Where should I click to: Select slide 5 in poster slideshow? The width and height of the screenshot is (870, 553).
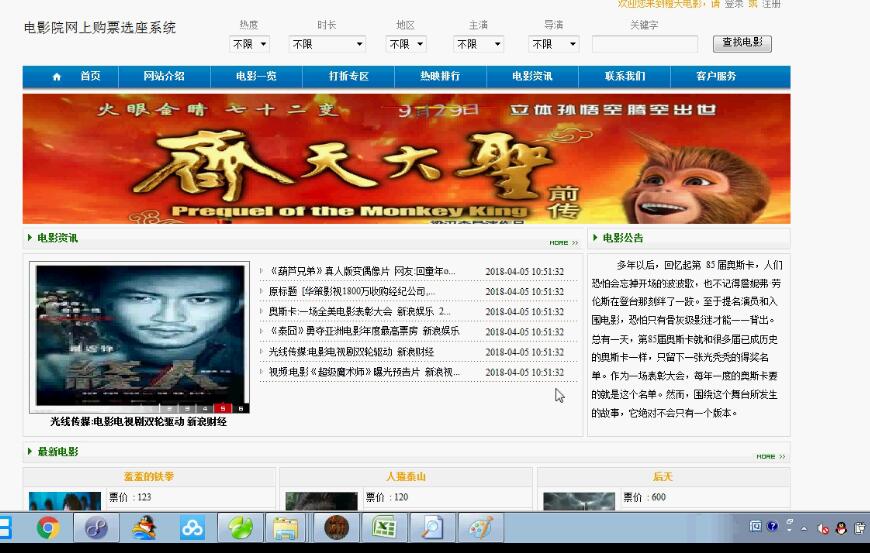pyautogui.click(x=222, y=409)
